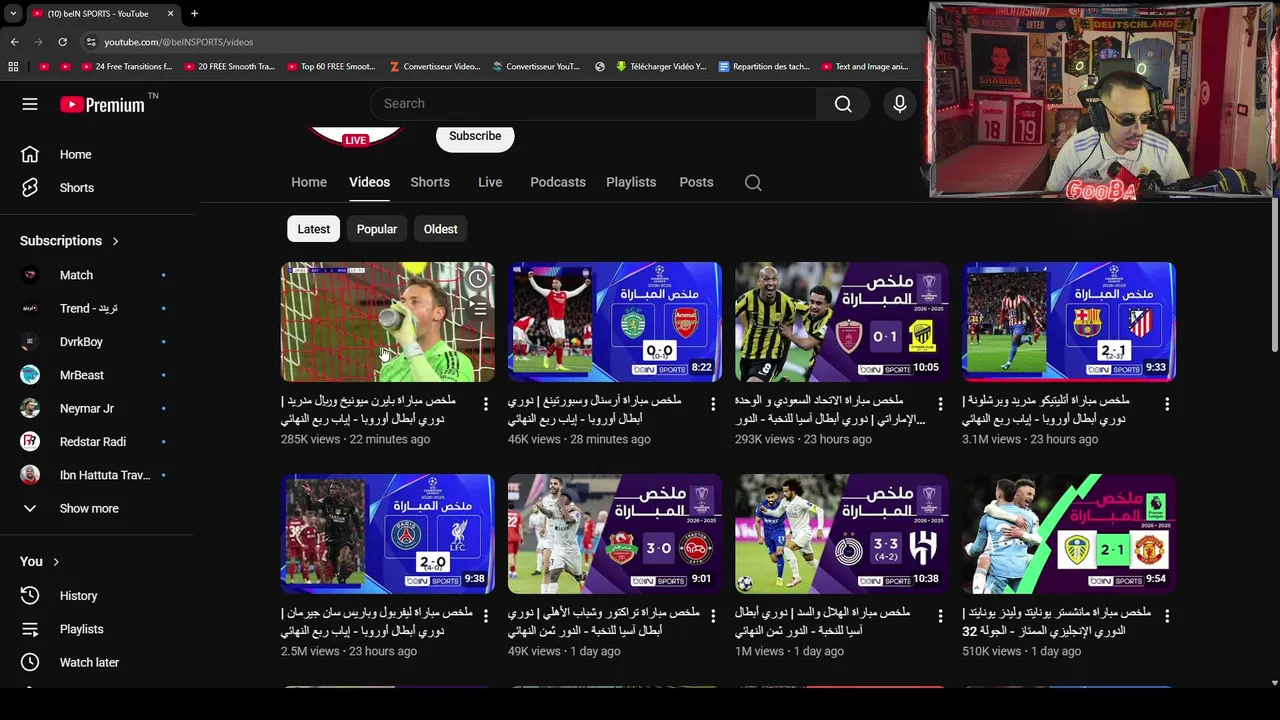
Task: Open options menu for Liverpool PSG video
Action: [486, 616]
